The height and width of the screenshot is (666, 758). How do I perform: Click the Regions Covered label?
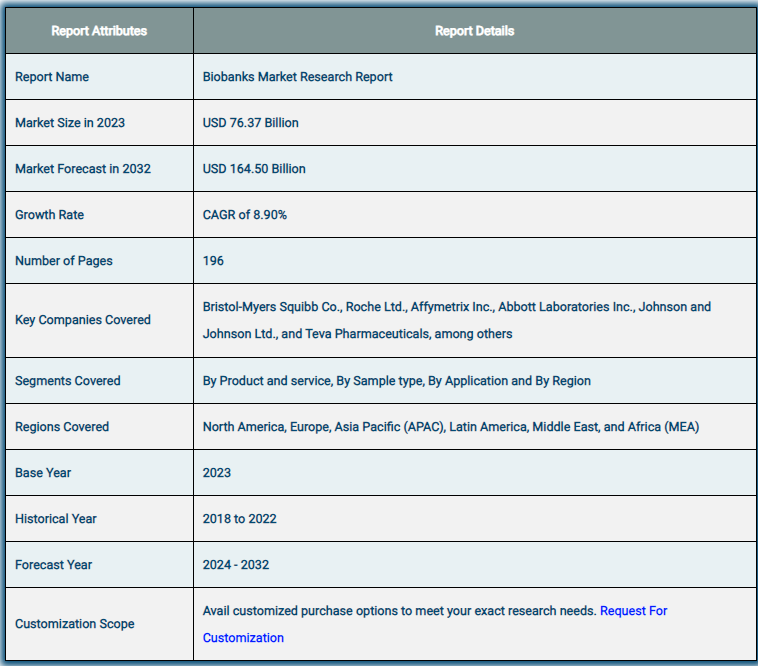[62, 427]
